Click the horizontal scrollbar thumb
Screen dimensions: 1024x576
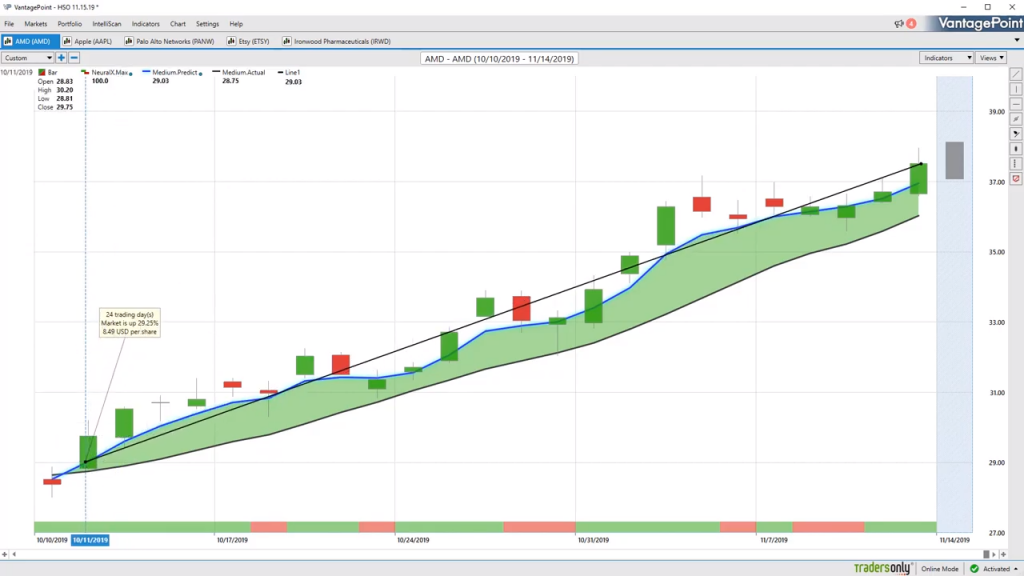(x=986, y=554)
